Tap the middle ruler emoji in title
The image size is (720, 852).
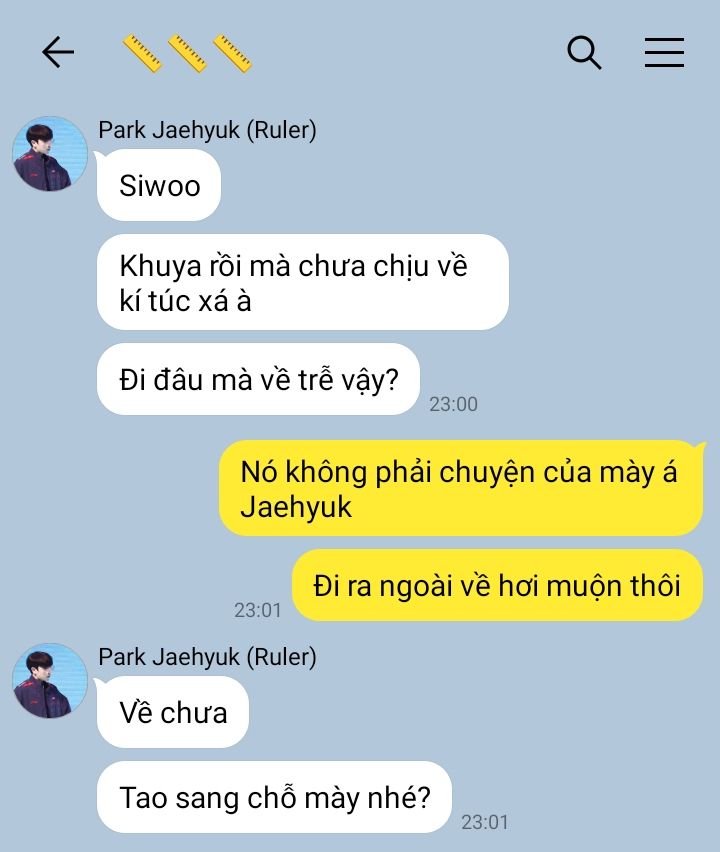click(187, 53)
